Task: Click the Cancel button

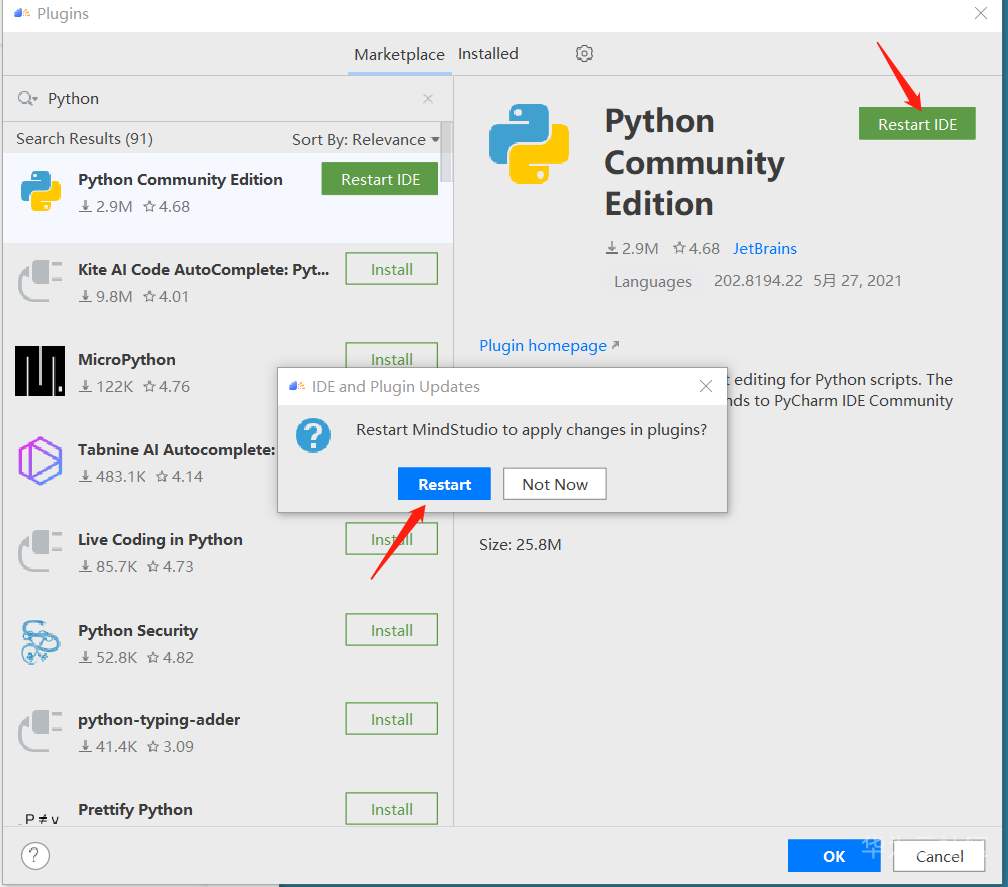Action: (939, 856)
